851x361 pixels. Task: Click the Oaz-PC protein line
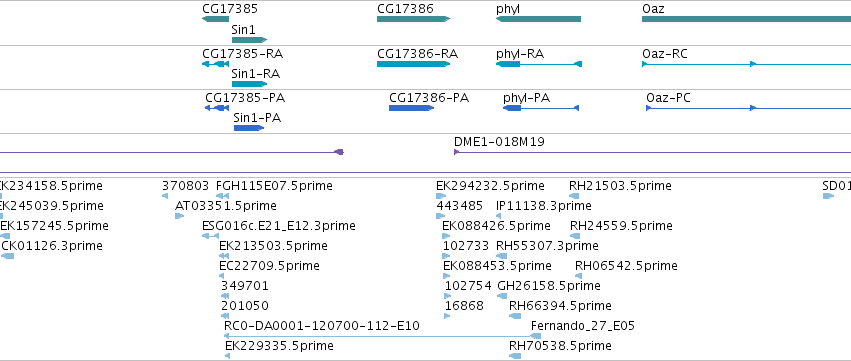tap(748, 108)
